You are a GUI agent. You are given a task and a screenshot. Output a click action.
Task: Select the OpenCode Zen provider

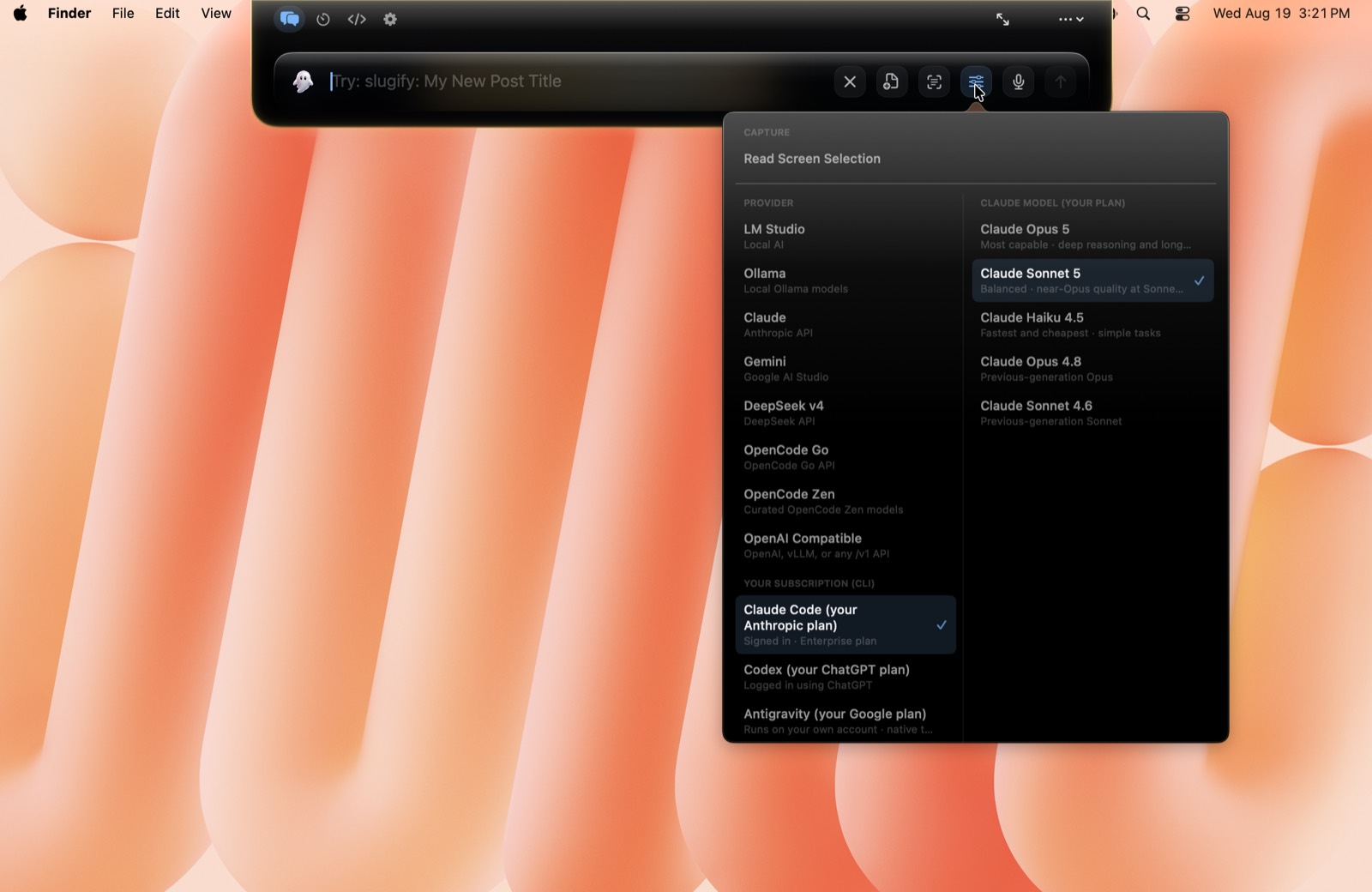coord(845,501)
